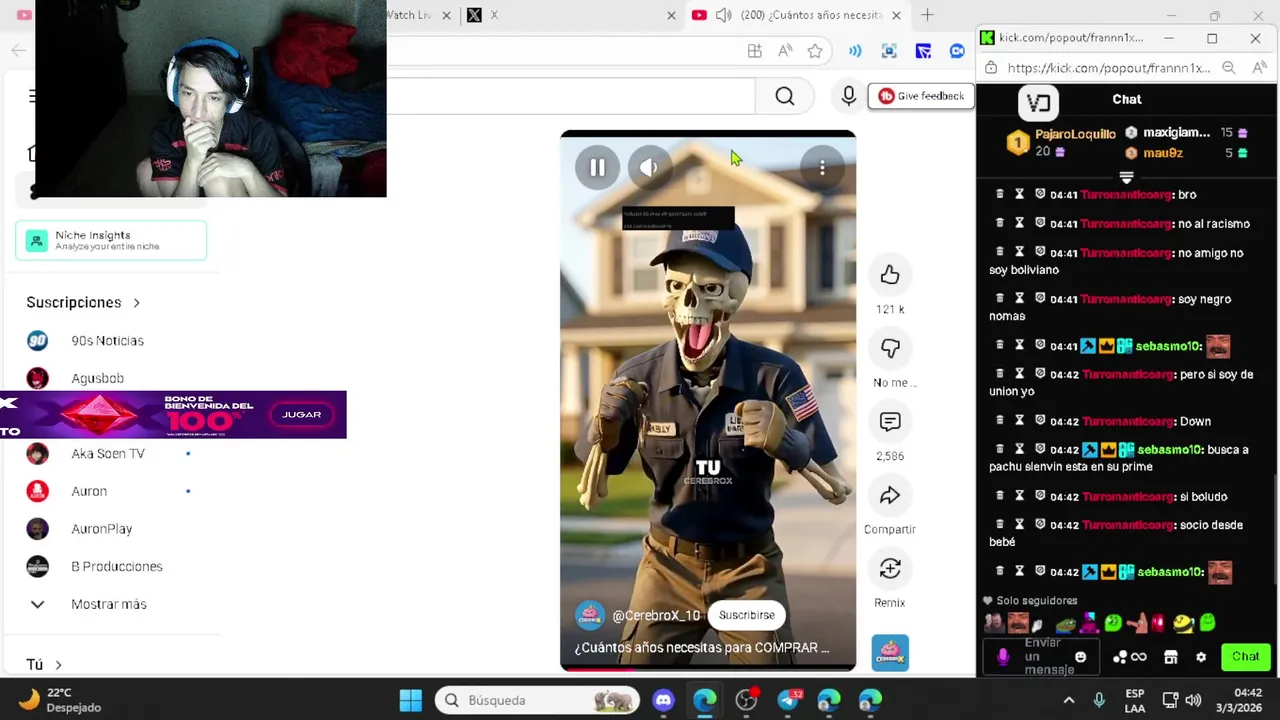Open the Niche Insights card
The height and width of the screenshot is (720, 1280).
pos(111,240)
